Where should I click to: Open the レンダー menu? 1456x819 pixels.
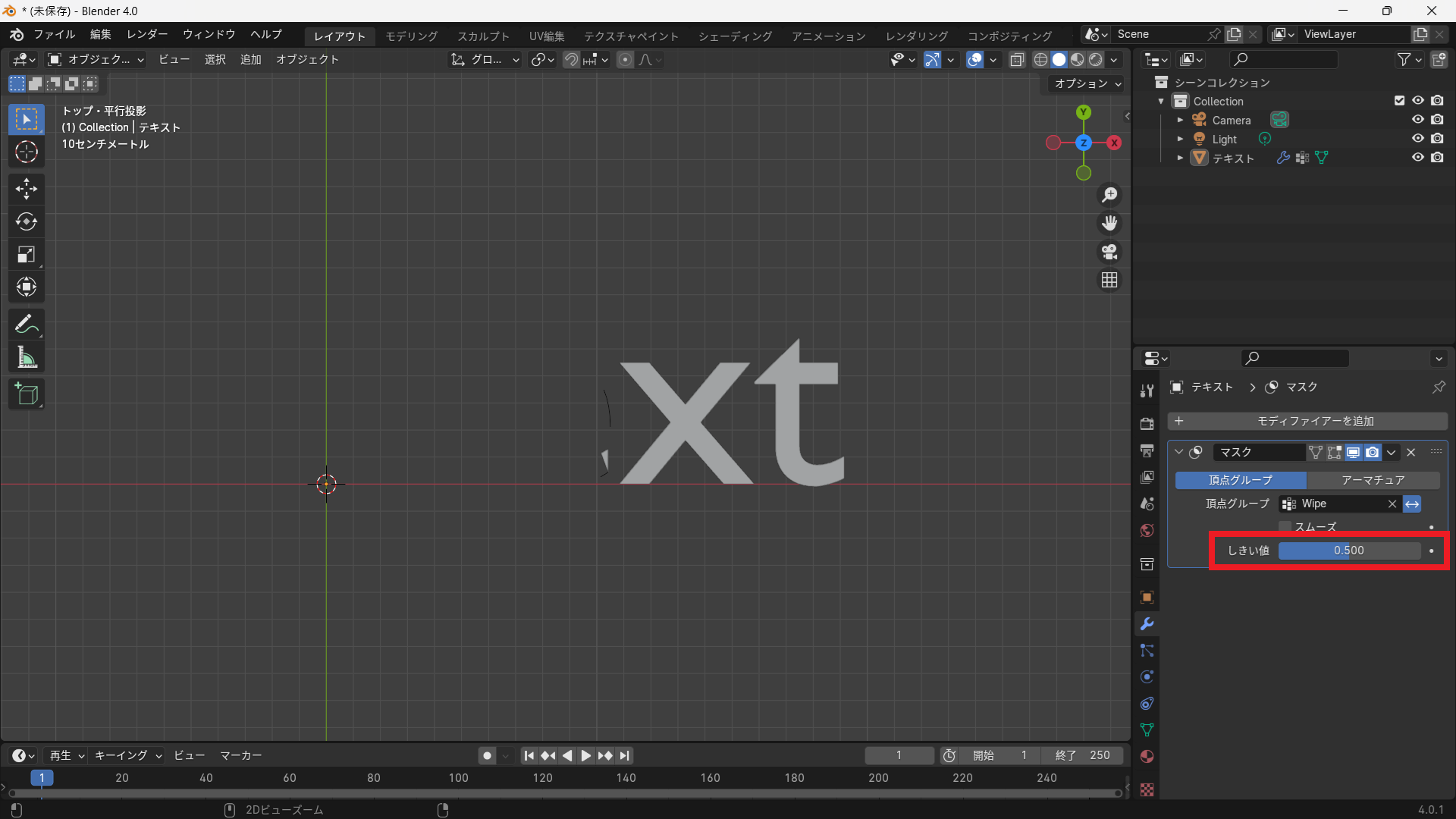(147, 35)
